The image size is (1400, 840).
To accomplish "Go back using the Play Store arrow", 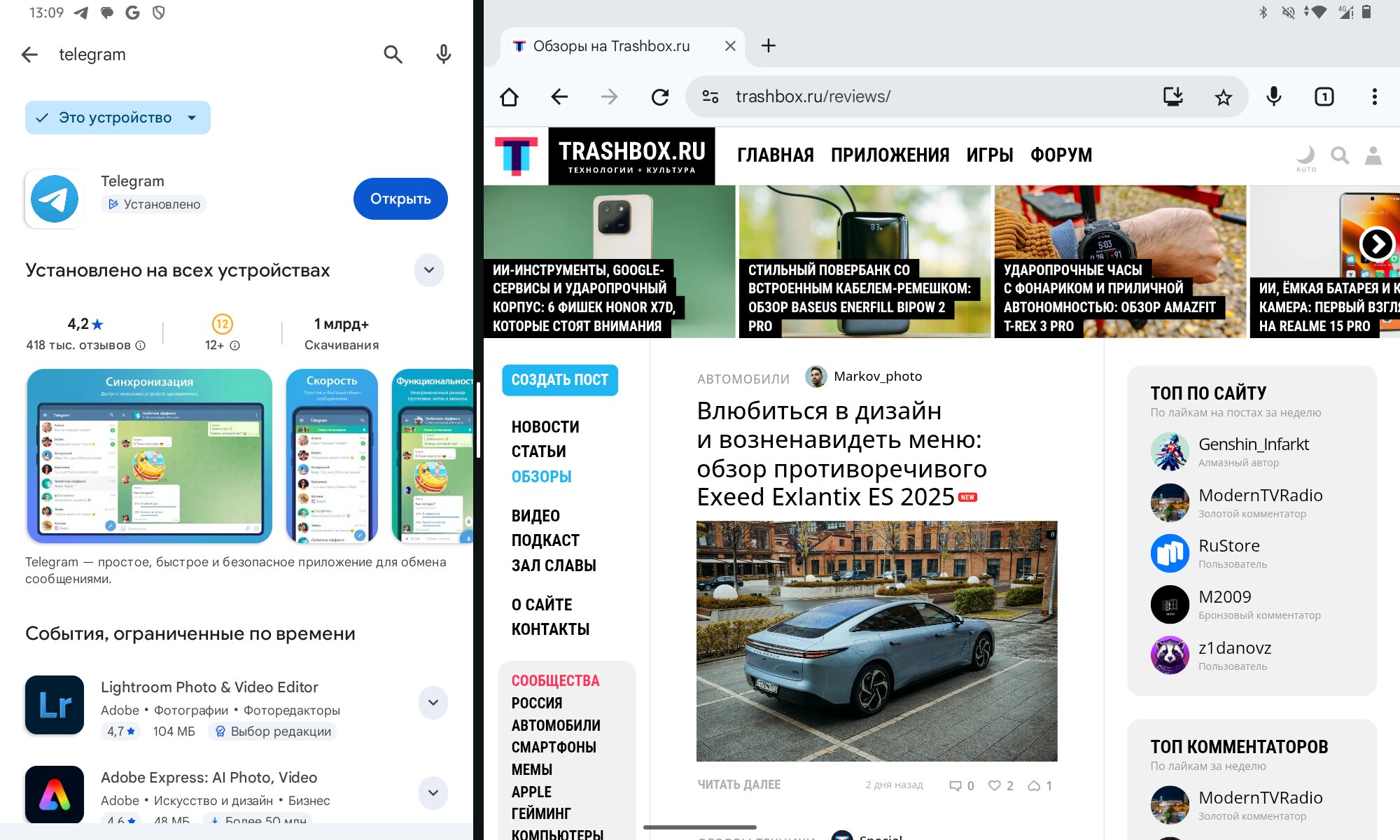I will click(29, 55).
